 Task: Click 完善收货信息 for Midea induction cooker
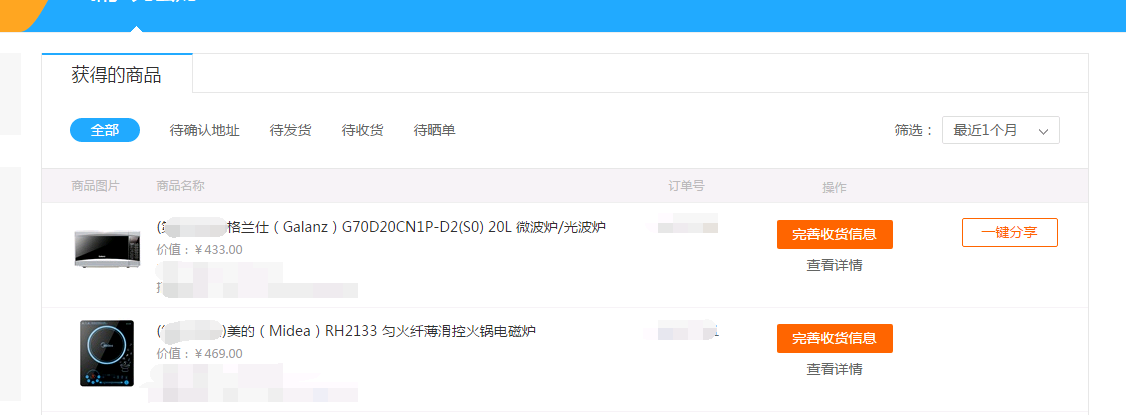coord(834,339)
